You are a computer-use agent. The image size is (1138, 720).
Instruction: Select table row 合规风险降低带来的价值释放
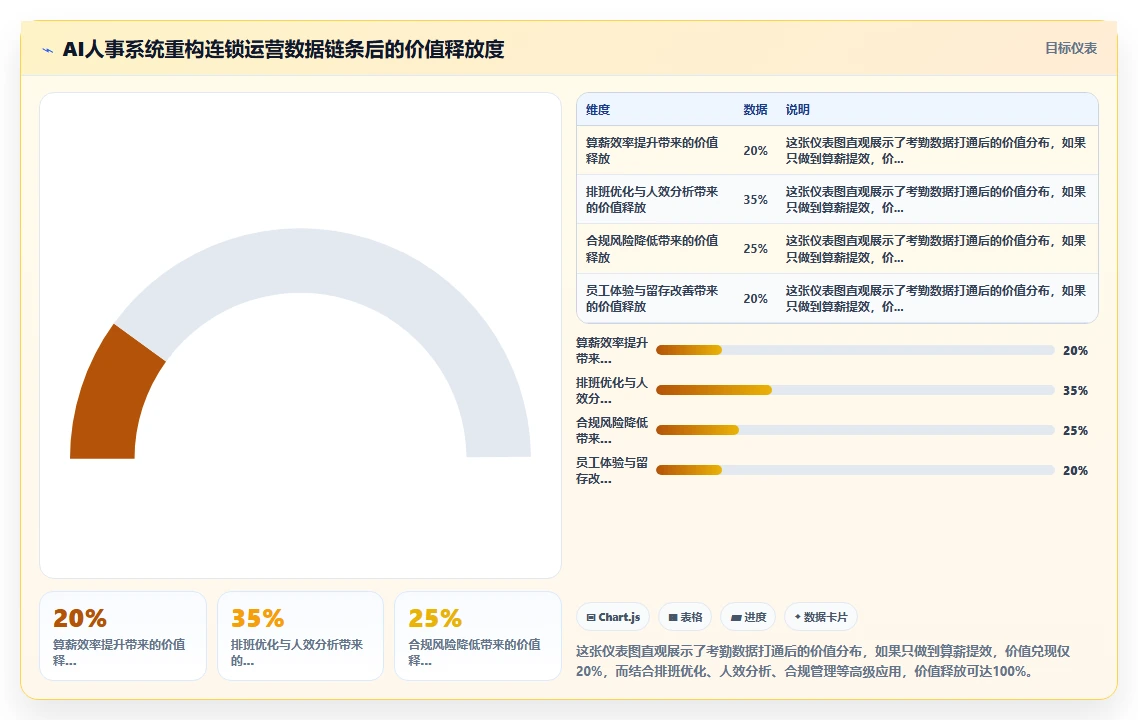point(837,249)
